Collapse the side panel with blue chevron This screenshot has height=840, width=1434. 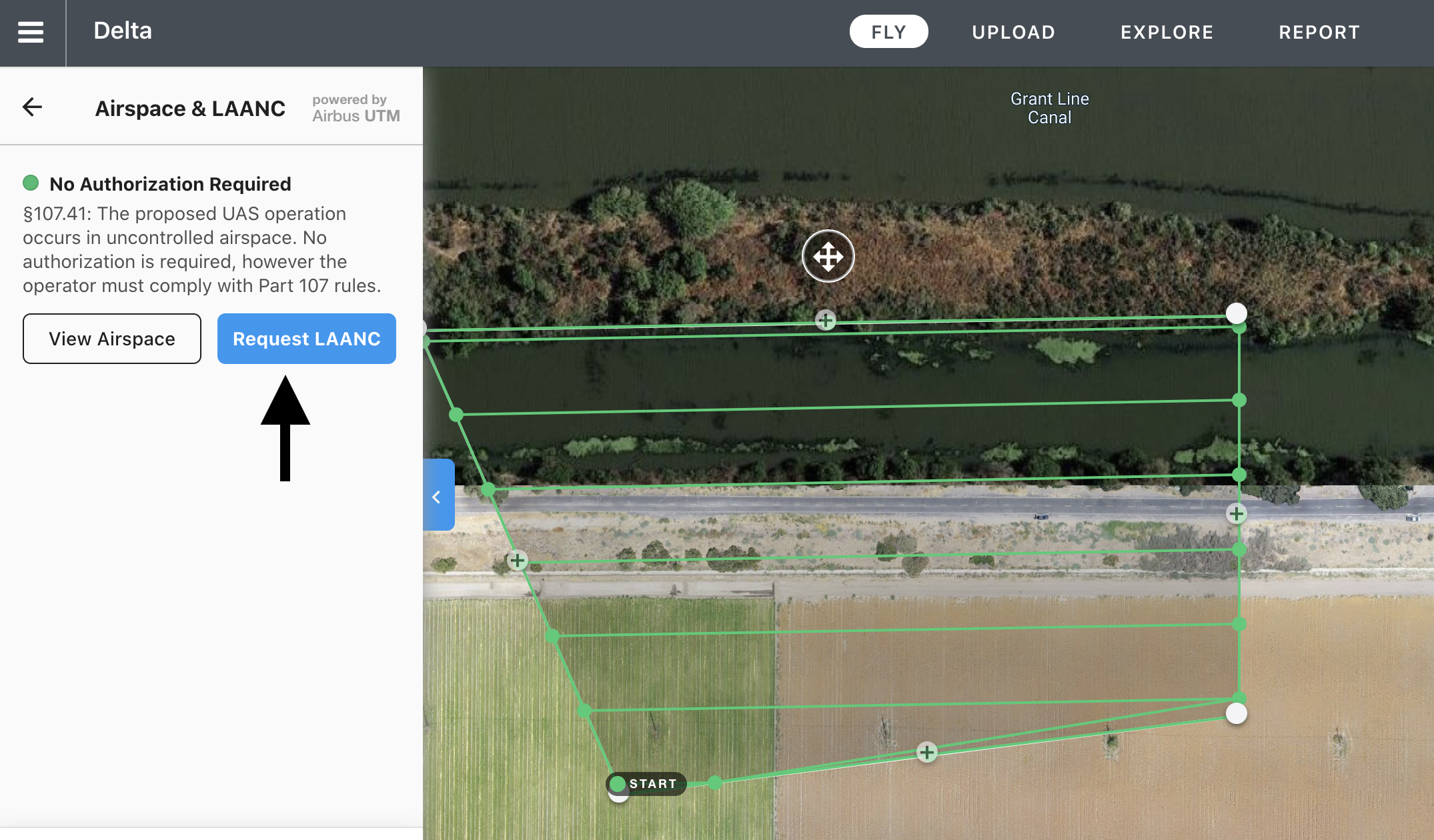tap(438, 495)
